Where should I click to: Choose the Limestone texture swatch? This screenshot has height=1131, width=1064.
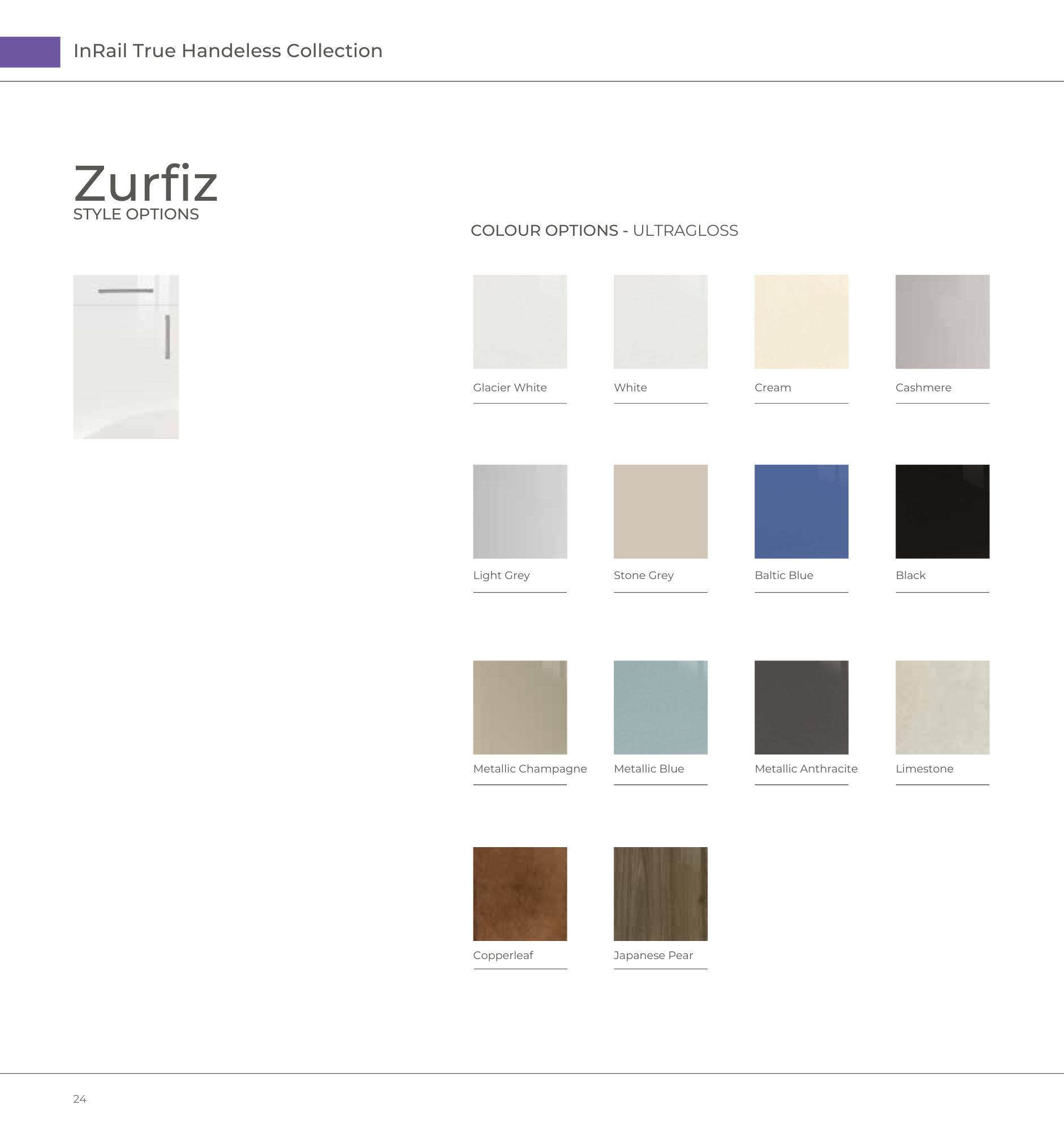coord(942,706)
